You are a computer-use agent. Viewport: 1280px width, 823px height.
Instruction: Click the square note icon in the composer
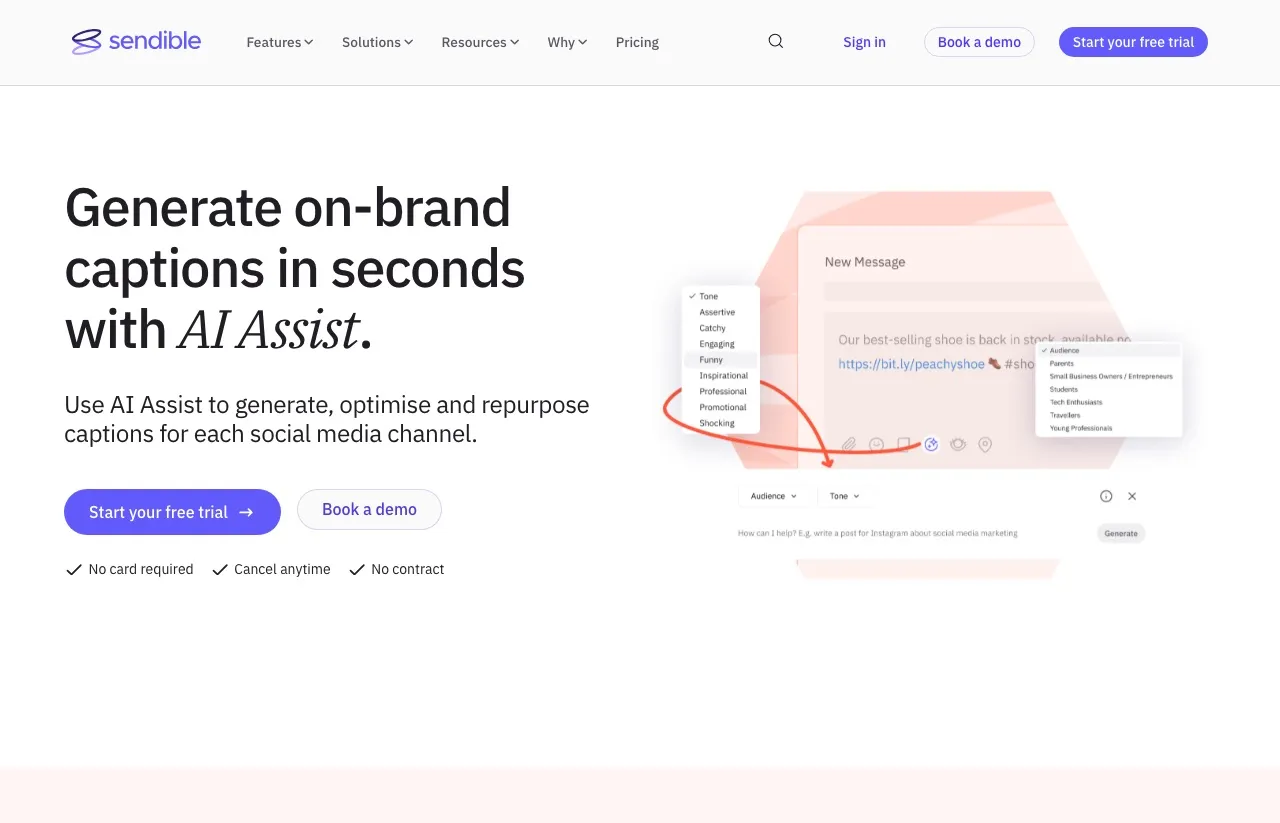point(904,444)
